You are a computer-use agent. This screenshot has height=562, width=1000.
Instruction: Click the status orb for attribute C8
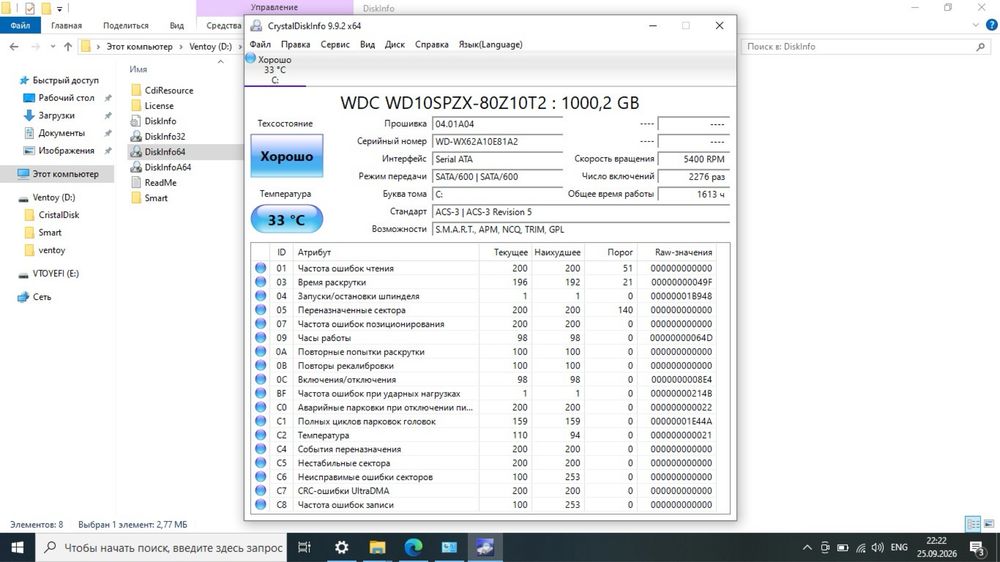(260, 505)
